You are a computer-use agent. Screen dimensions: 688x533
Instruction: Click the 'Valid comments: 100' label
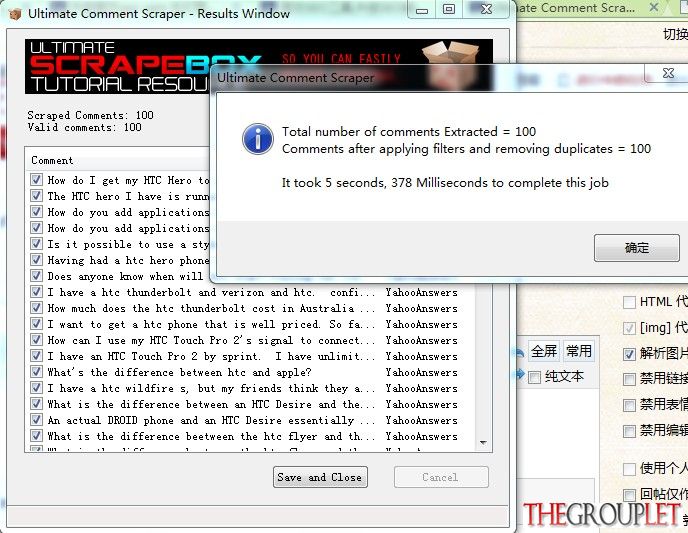coord(84,127)
